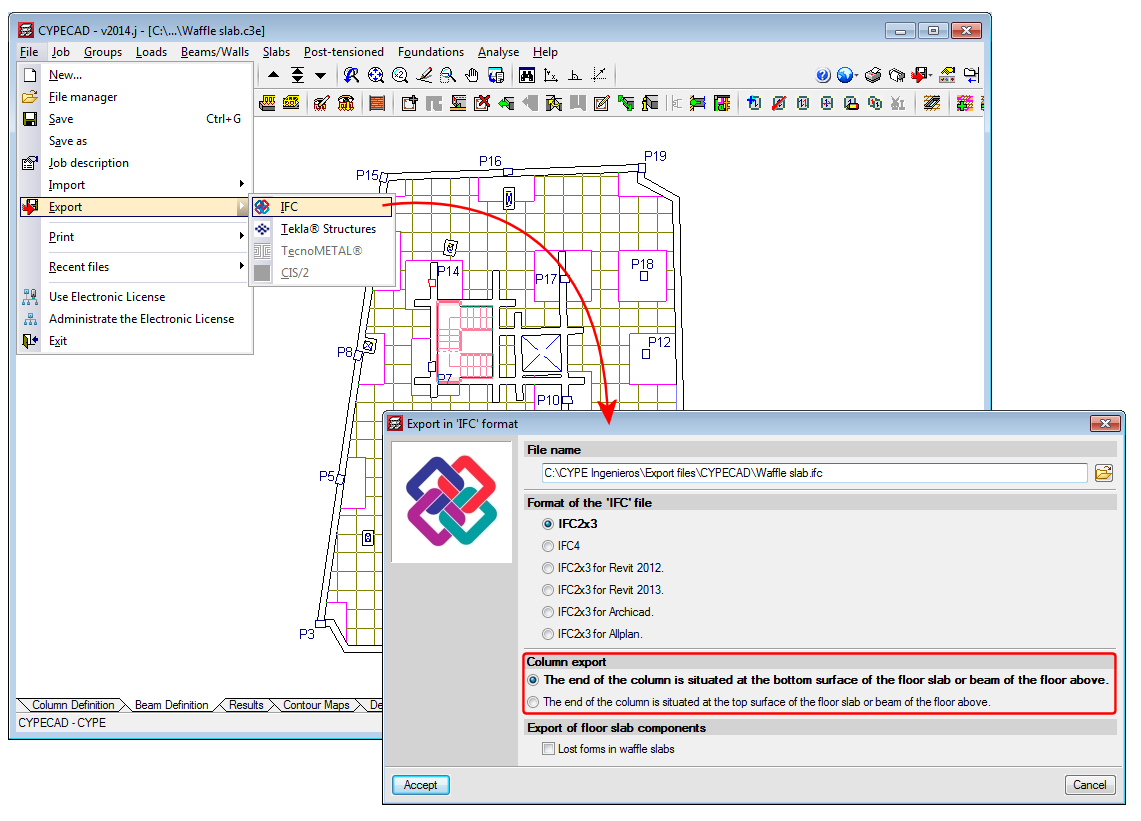This screenshot has width=1141, height=821.
Task: Select the zoom x2 magnifier
Action: point(399,75)
